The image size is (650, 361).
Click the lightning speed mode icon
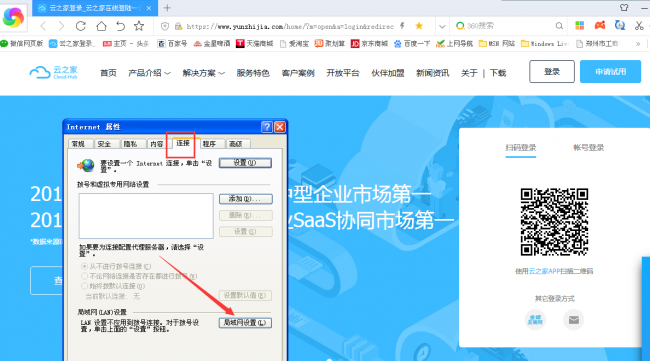[x=403, y=26]
